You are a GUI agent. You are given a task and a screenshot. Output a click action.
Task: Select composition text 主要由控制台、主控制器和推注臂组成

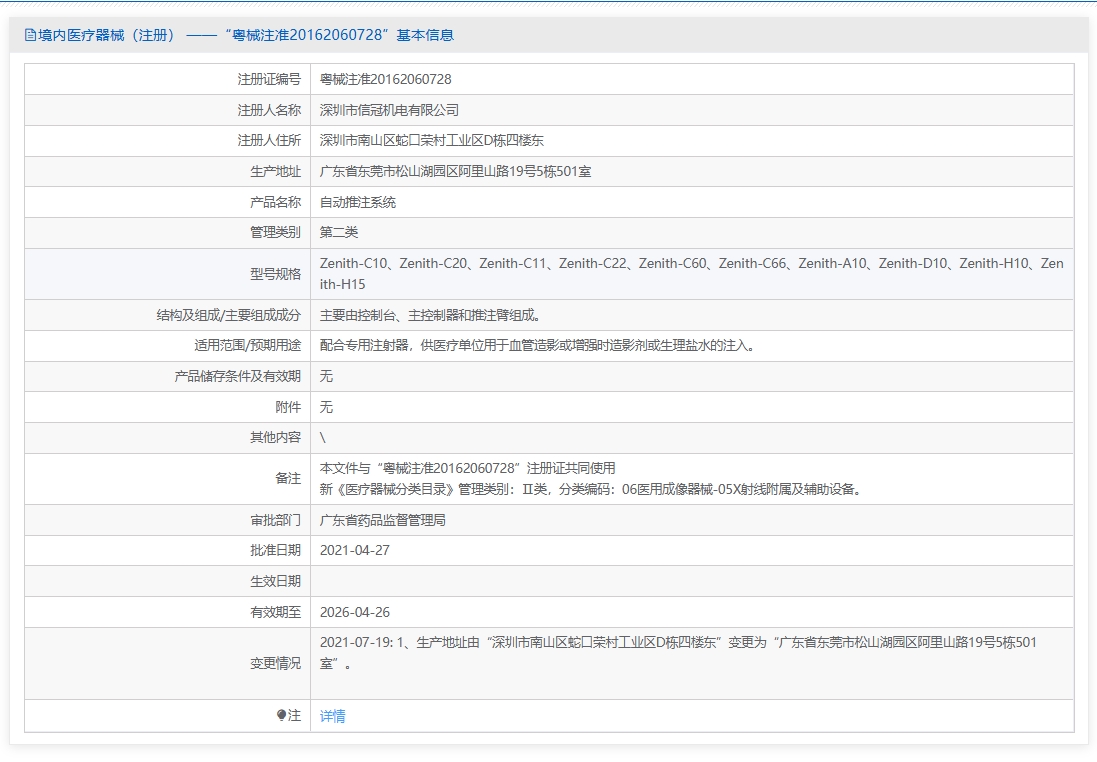tap(430, 315)
